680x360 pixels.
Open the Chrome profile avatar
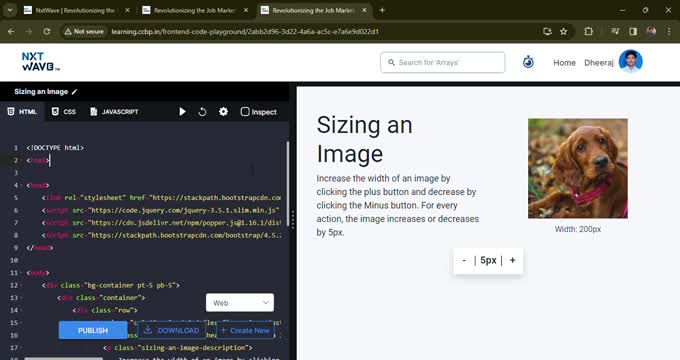click(651, 32)
